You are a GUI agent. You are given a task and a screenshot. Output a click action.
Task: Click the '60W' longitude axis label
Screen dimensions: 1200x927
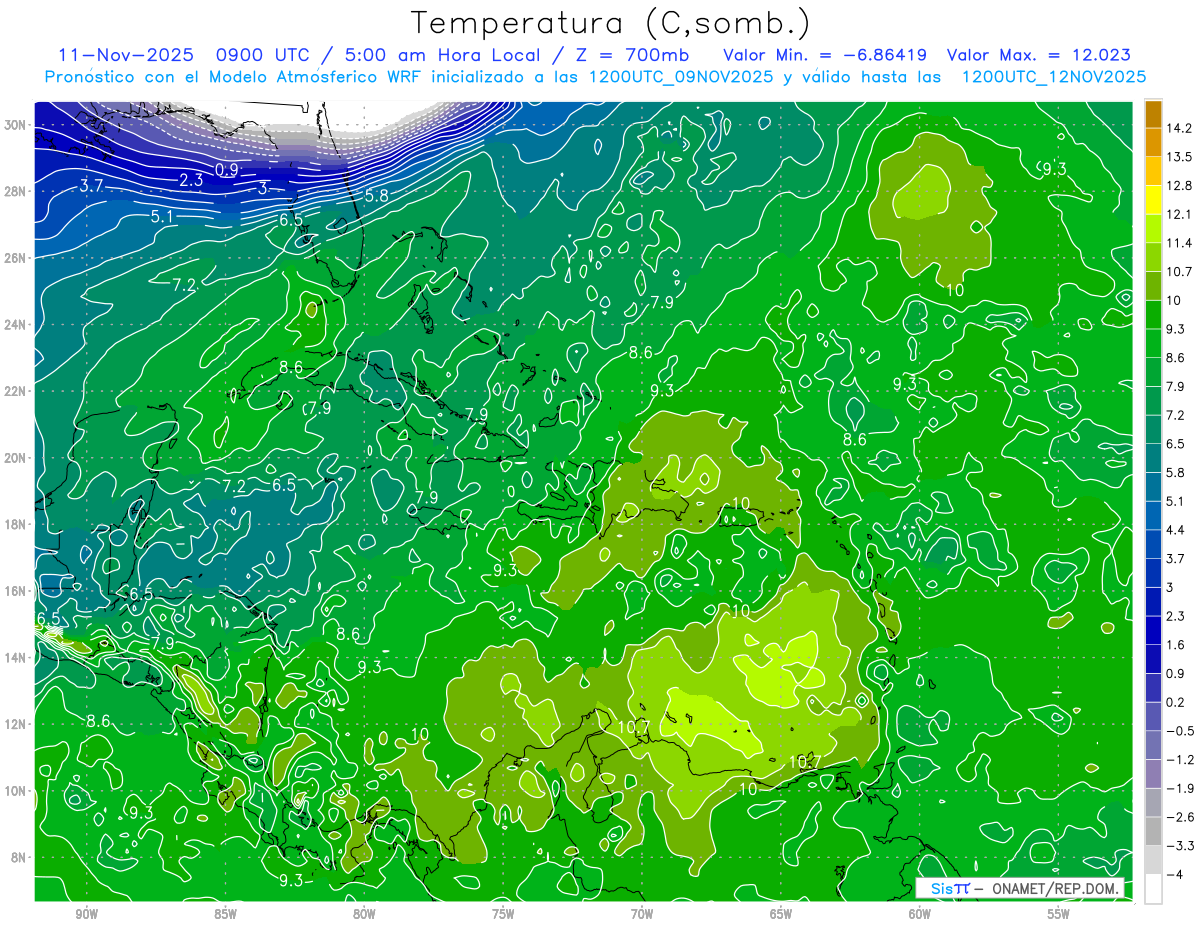pos(920,914)
